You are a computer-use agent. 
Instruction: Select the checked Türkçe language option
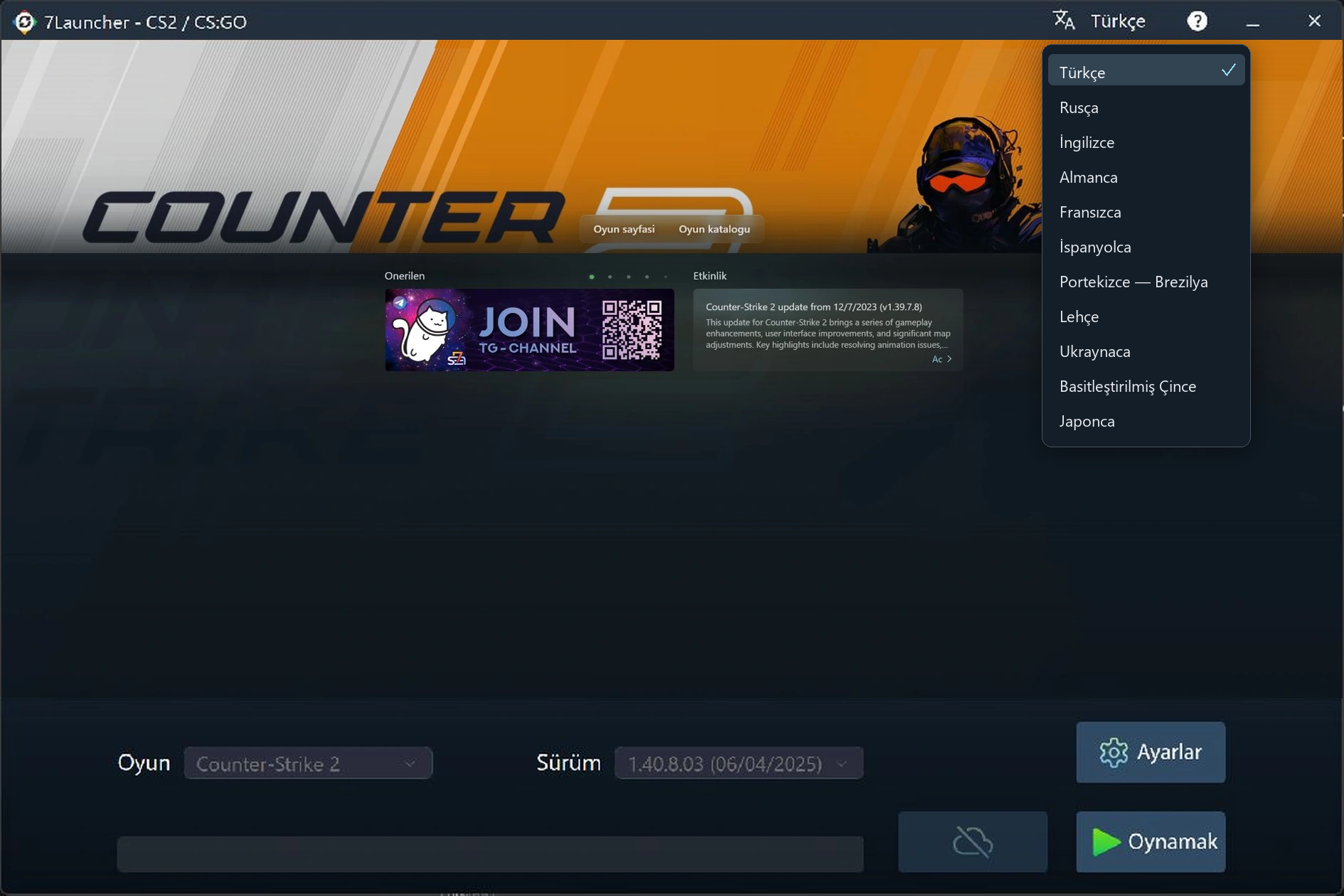click(1146, 71)
